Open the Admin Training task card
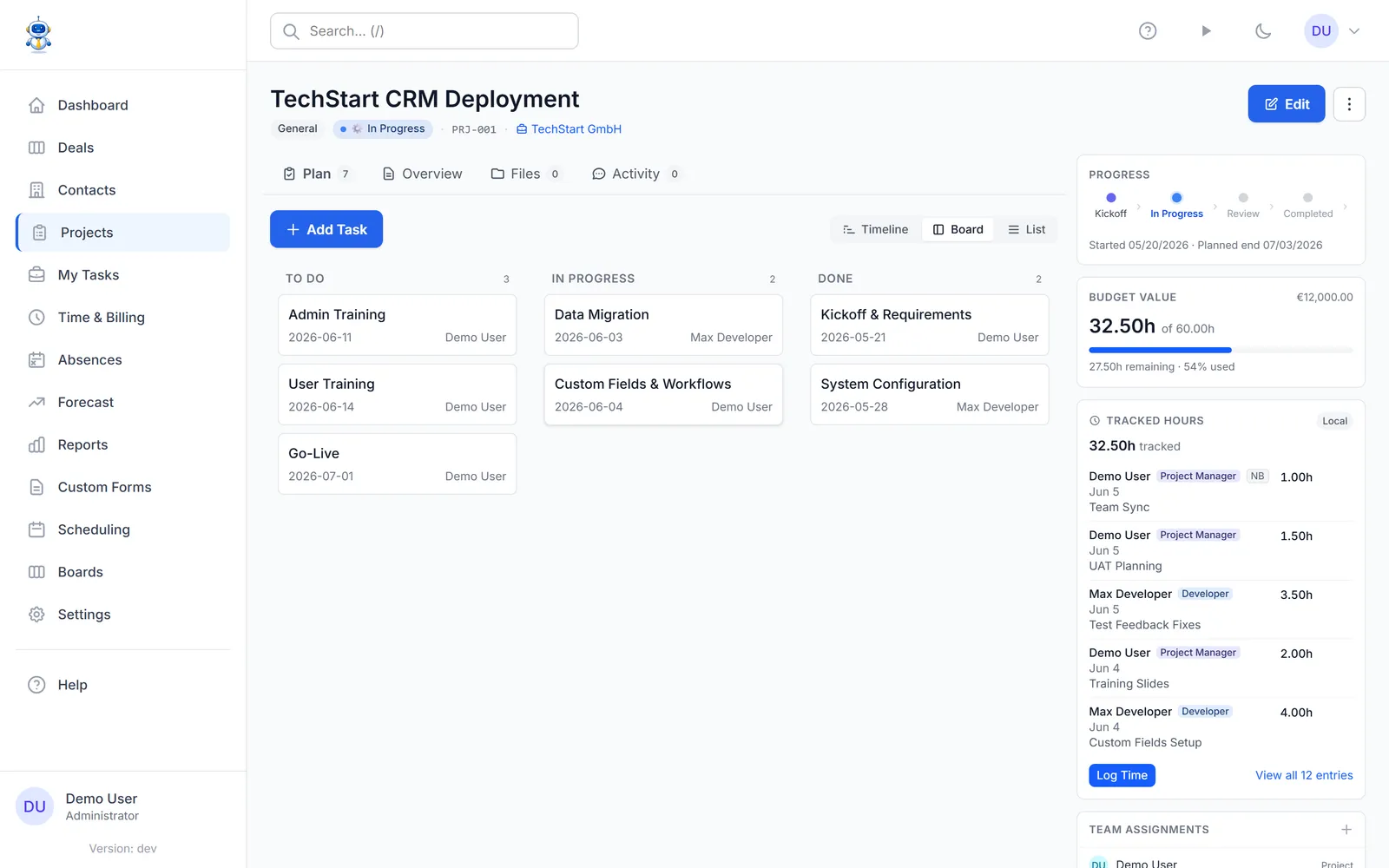 pyautogui.click(x=398, y=325)
